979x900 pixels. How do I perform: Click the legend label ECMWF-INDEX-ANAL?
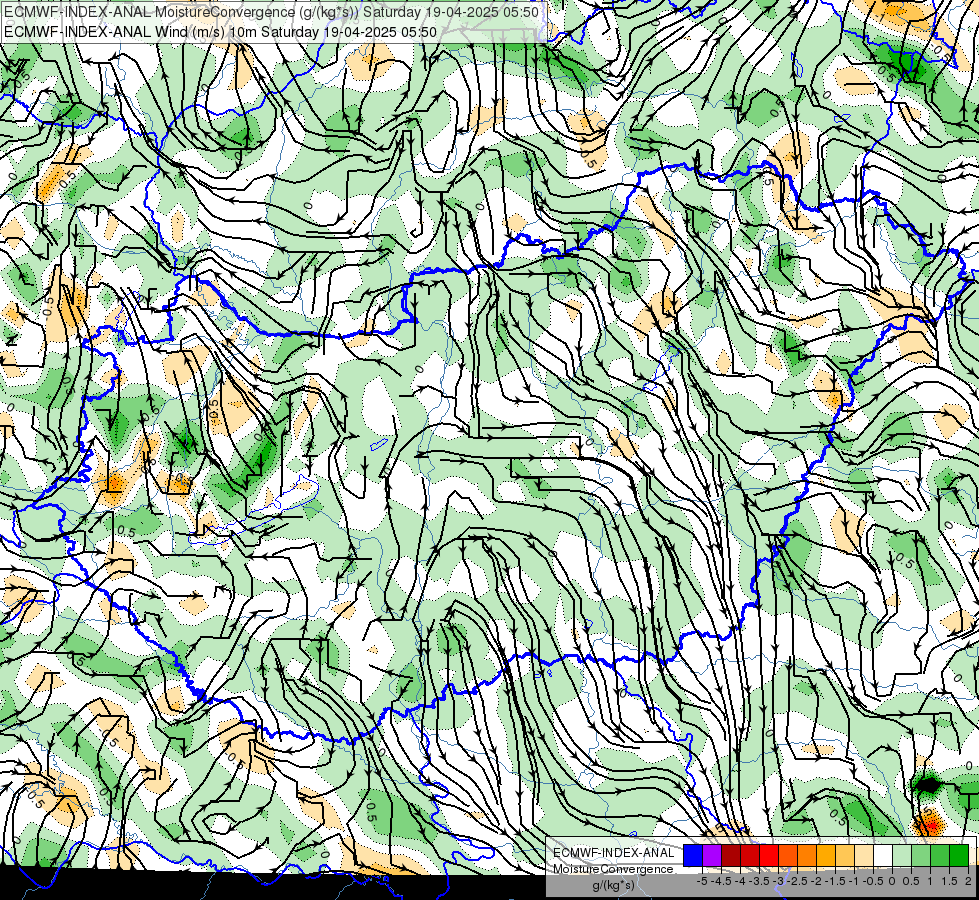(614, 853)
